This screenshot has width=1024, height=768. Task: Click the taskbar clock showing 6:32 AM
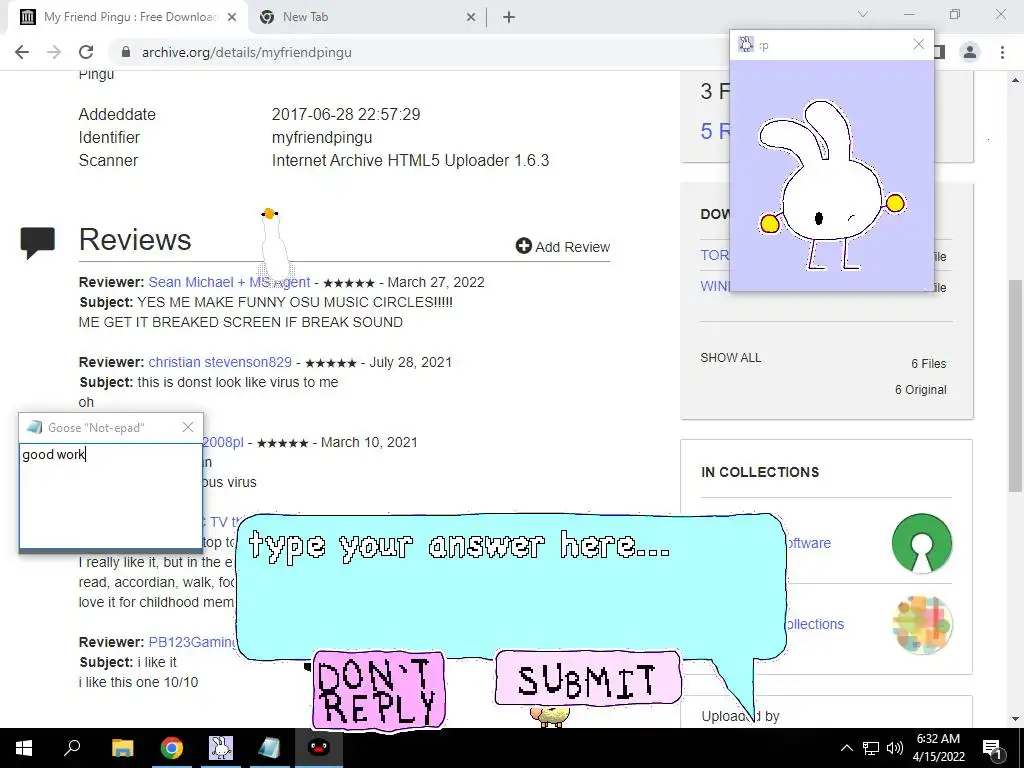(938, 748)
